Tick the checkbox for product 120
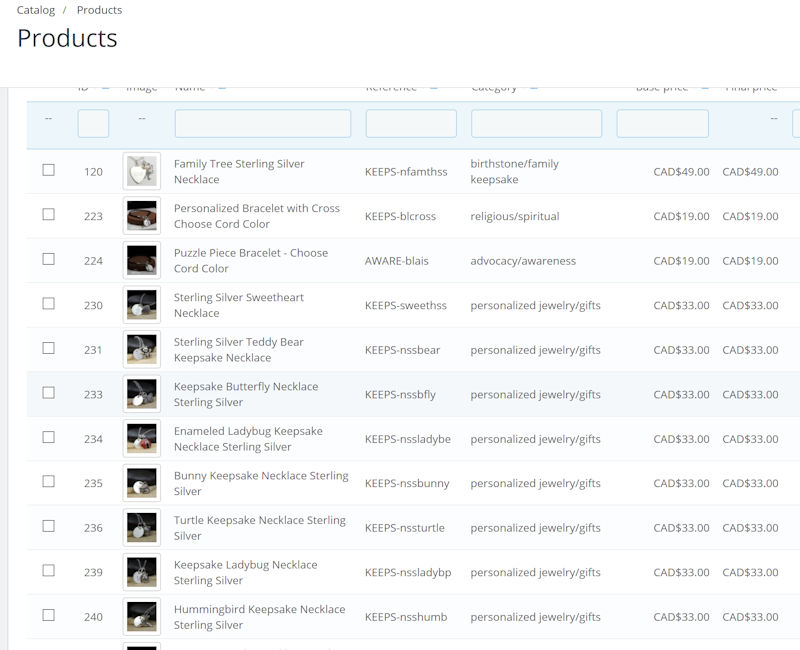The width and height of the screenshot is (800, 650). 48,170
